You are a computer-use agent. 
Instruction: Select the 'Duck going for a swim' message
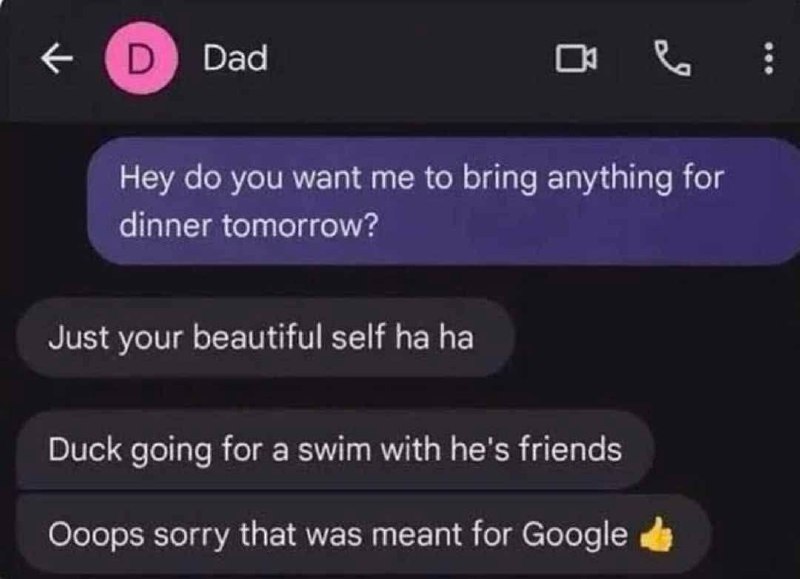pyautogui.click(x=334, y=449)
